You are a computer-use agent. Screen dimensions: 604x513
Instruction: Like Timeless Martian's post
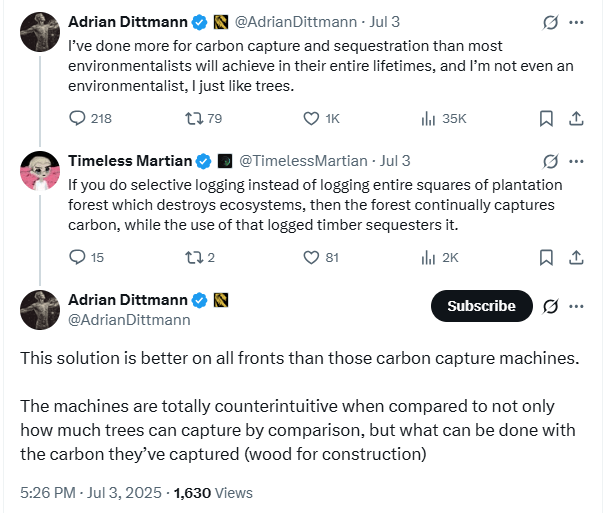tap(311, 257)
